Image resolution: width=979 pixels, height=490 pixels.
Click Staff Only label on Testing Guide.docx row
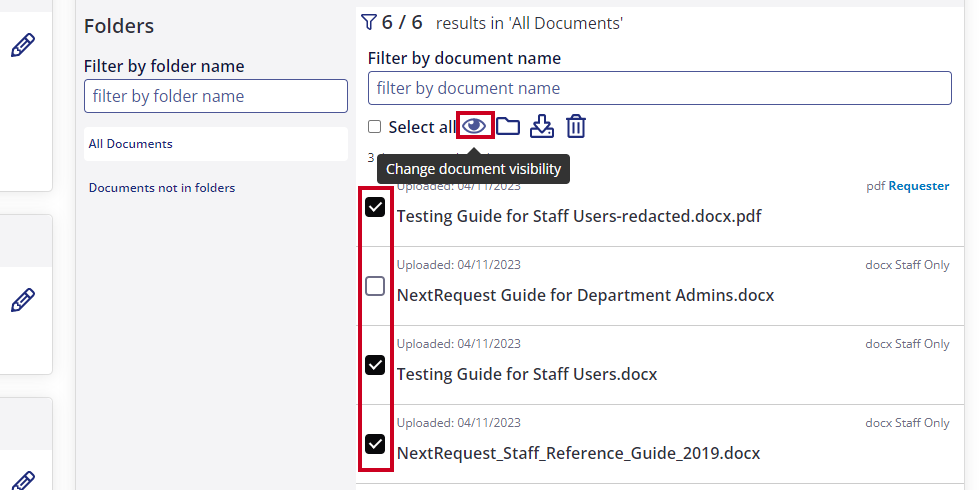coord(922,344)
